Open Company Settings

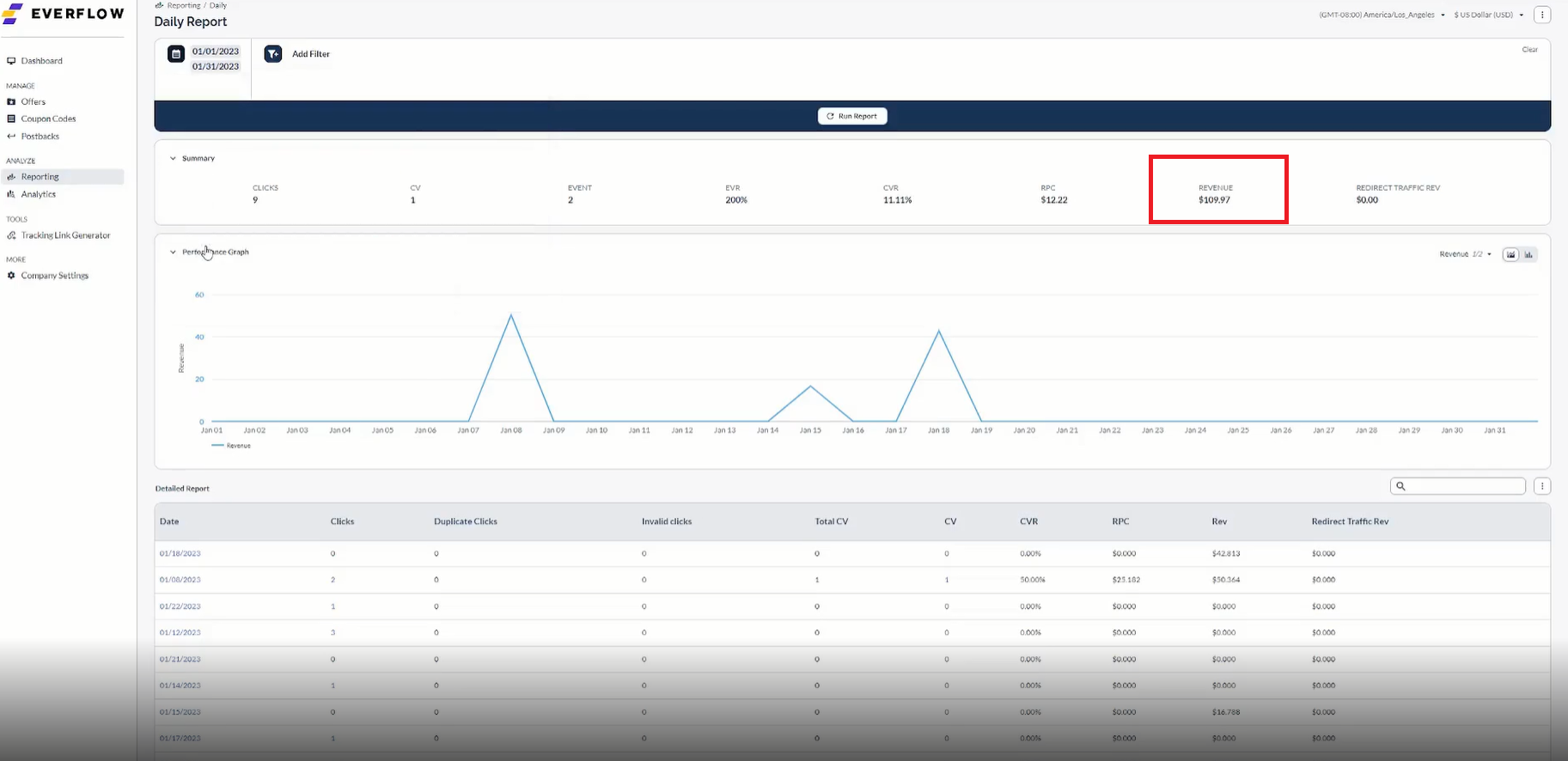[x=54, y=276]
